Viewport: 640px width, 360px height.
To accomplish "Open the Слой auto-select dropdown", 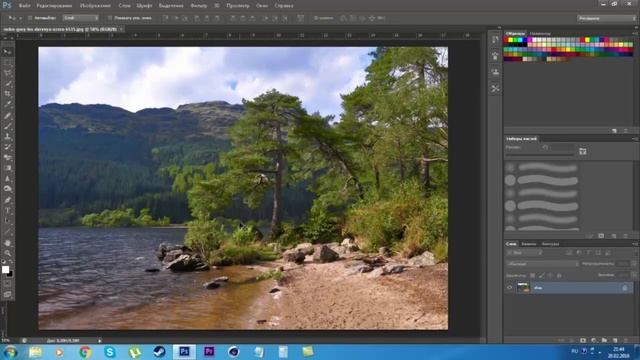I will coord(80,18).
